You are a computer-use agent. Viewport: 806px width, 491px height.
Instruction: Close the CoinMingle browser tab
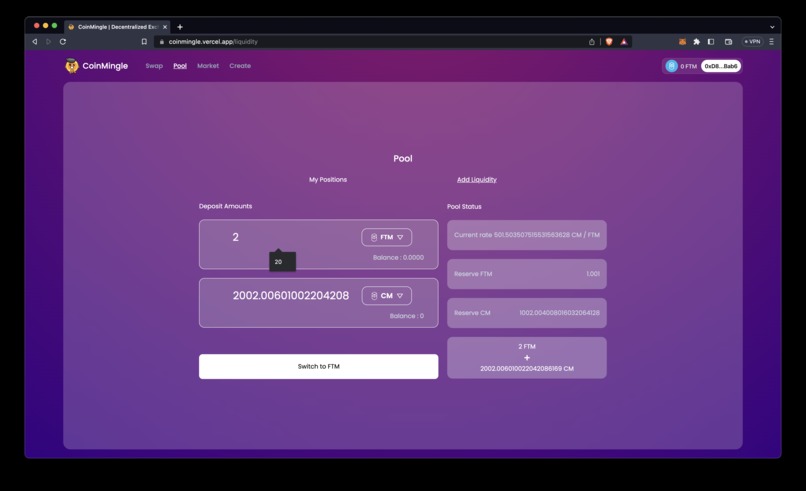(165, 27)
